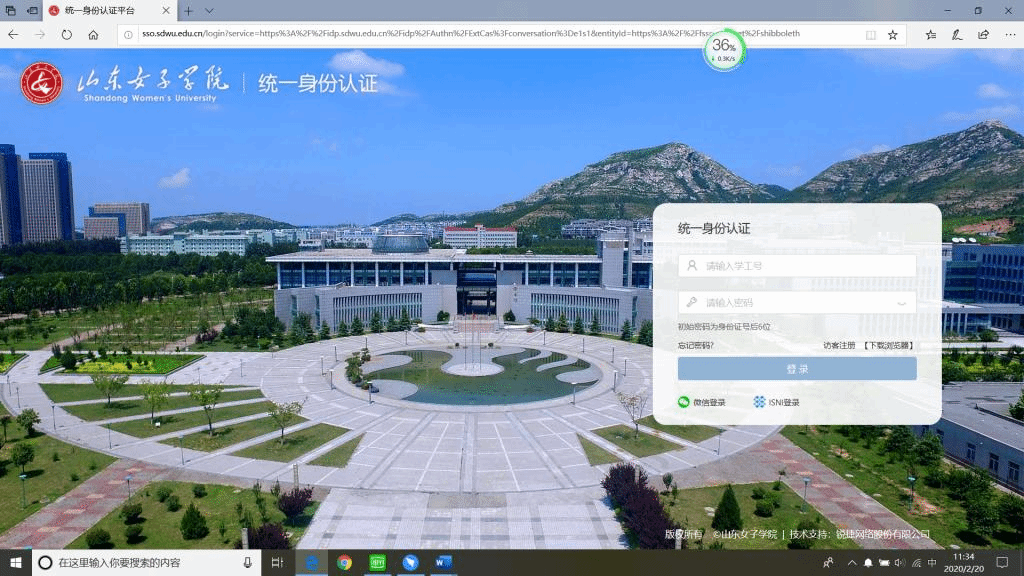Viewport: 1024px width, 576px height.
Task: Open Google Chrome from the taskbar
Action: (x=344, y=563)
